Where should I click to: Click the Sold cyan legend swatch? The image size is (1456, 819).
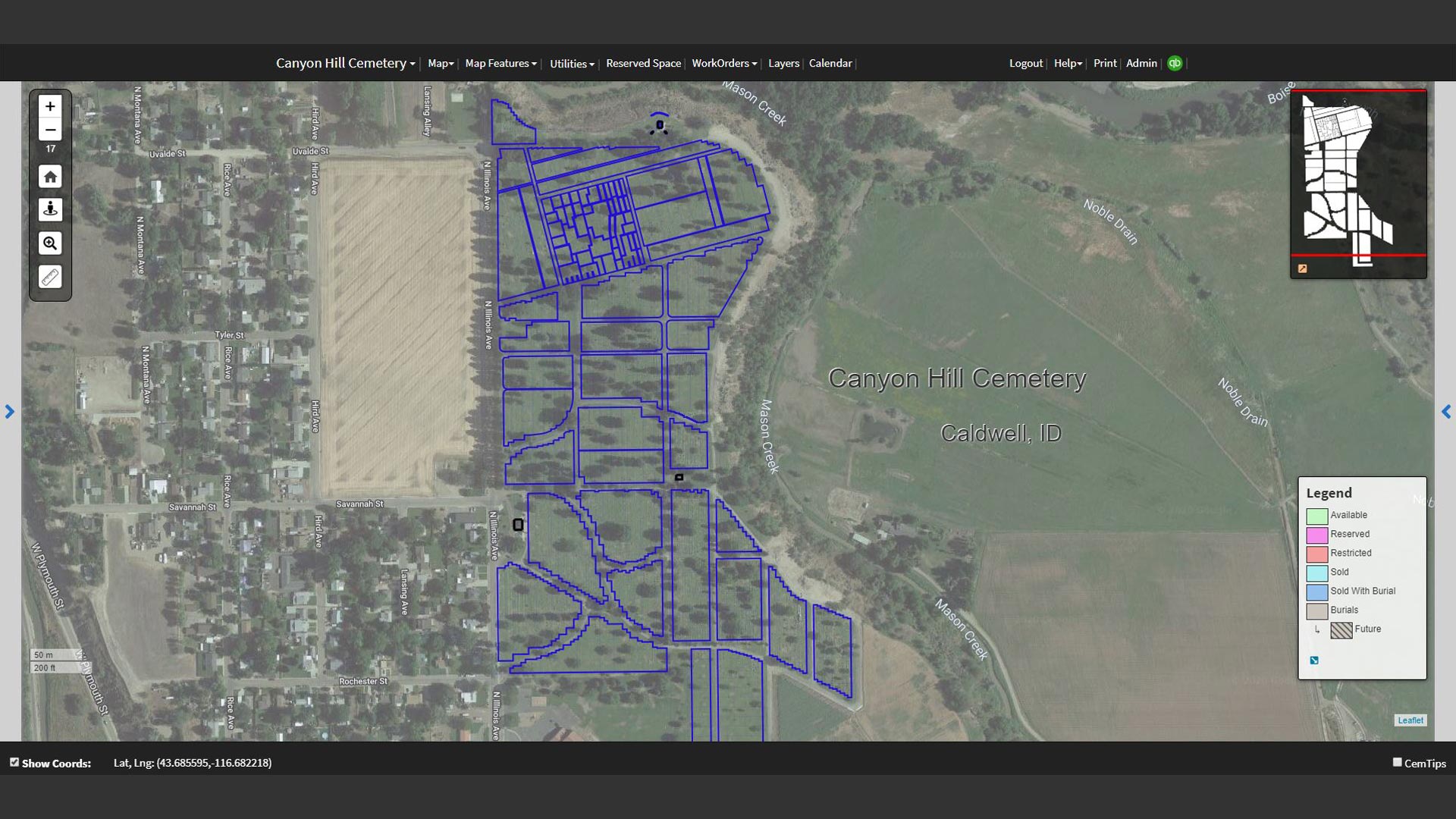1317,573
